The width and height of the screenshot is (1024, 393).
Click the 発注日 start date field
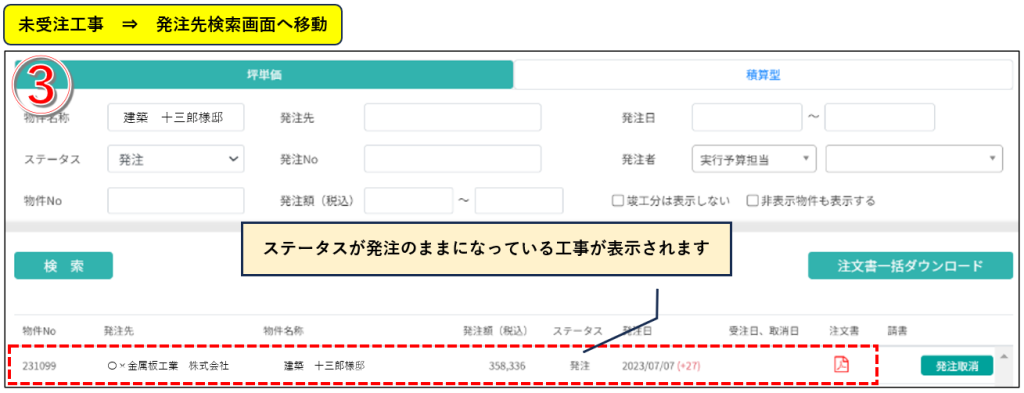(746, 118)
